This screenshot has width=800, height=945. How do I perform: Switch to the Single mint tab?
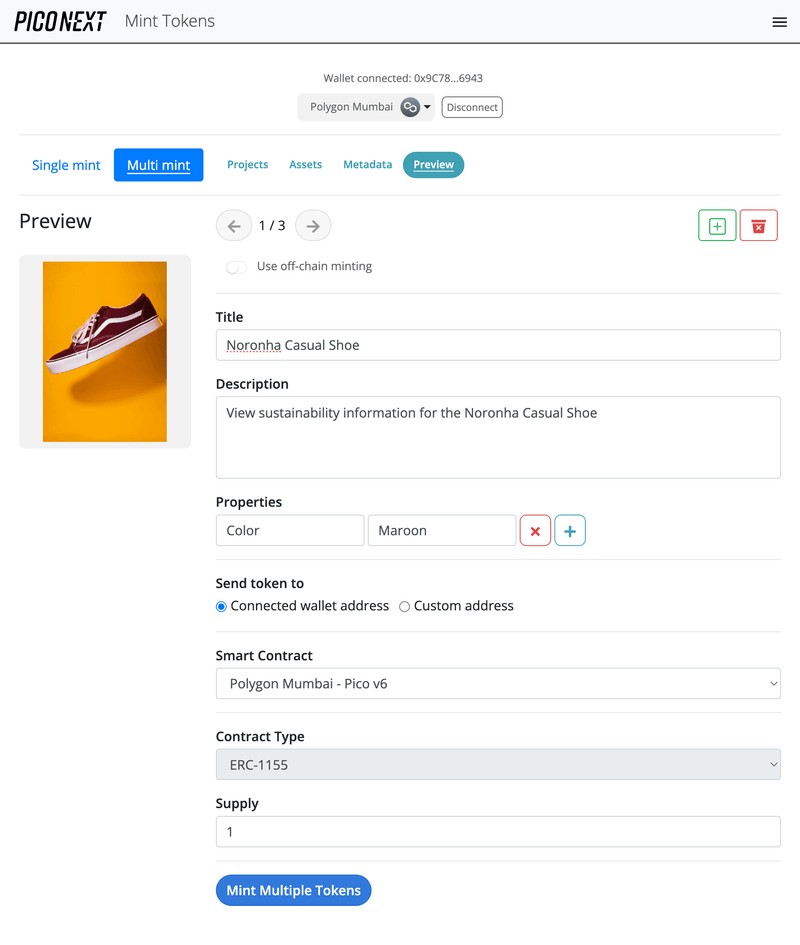click(66, 165)
